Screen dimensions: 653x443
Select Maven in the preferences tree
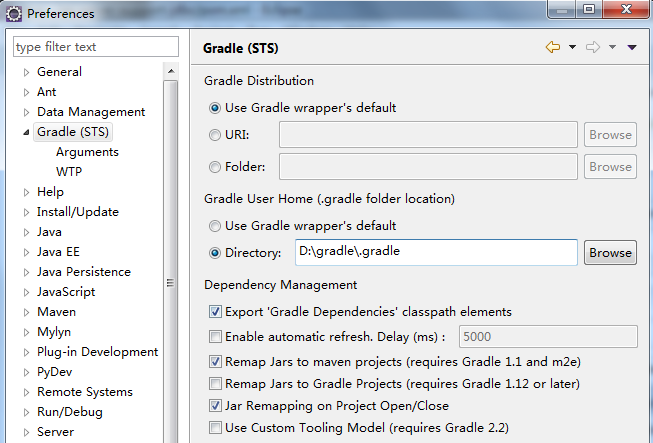pyautogui.click(x=56, y=312)
